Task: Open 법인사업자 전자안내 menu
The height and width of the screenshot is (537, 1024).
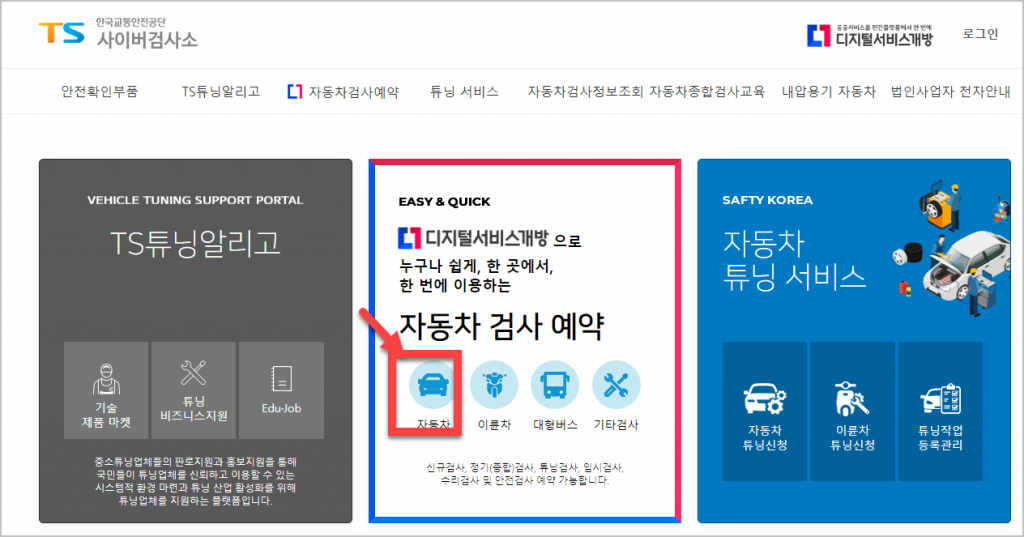Action: point(950,91)
